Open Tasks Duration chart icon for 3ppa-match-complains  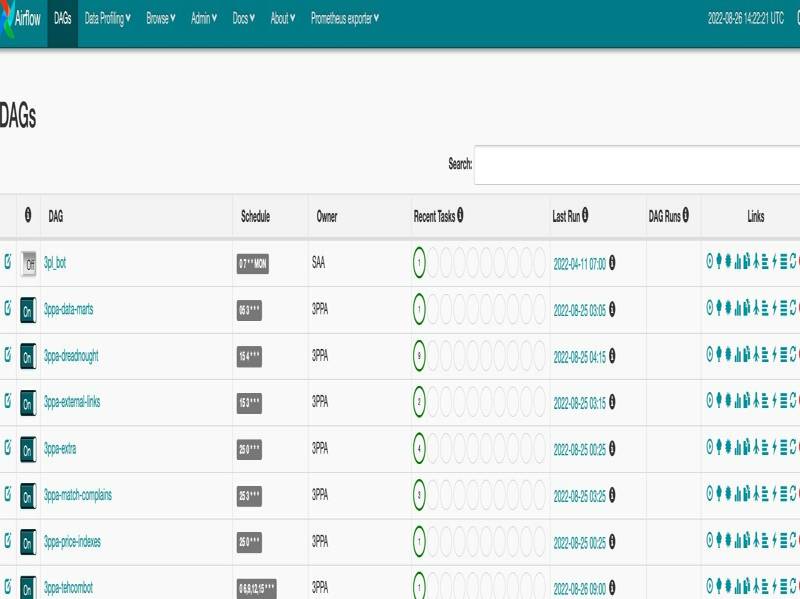click(x=738, y=495)
